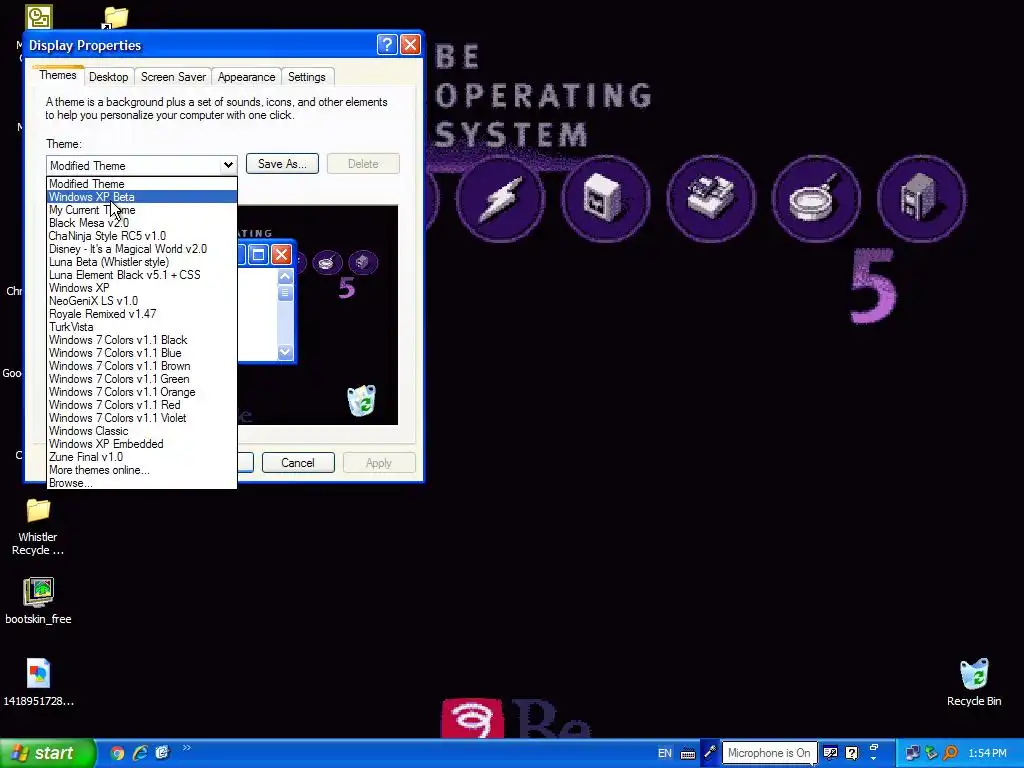This screenshot has height=768, width=1024.
Task: Choose Windows 7 Colors v1.1 Blue
Action: 142,353
